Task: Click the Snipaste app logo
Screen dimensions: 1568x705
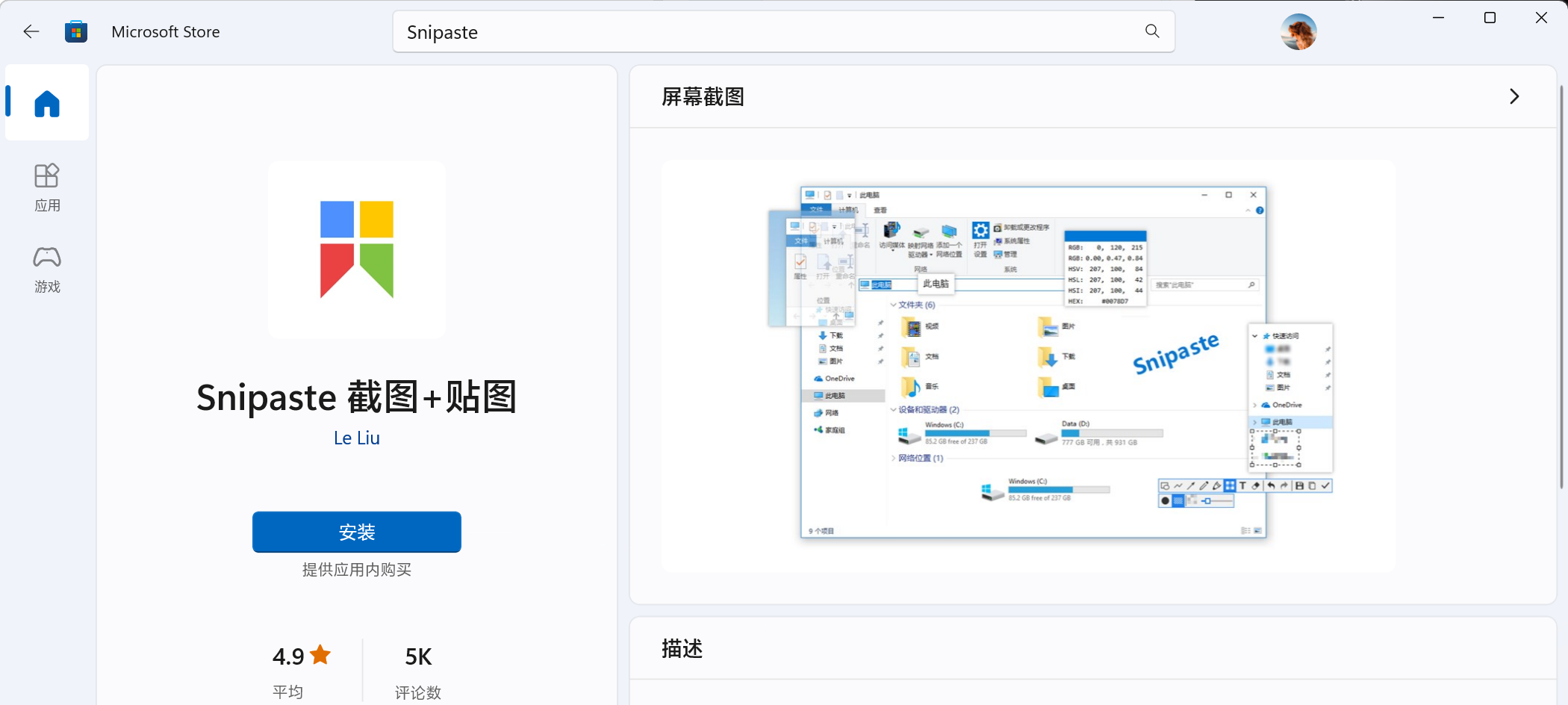Action: (357, 250)
